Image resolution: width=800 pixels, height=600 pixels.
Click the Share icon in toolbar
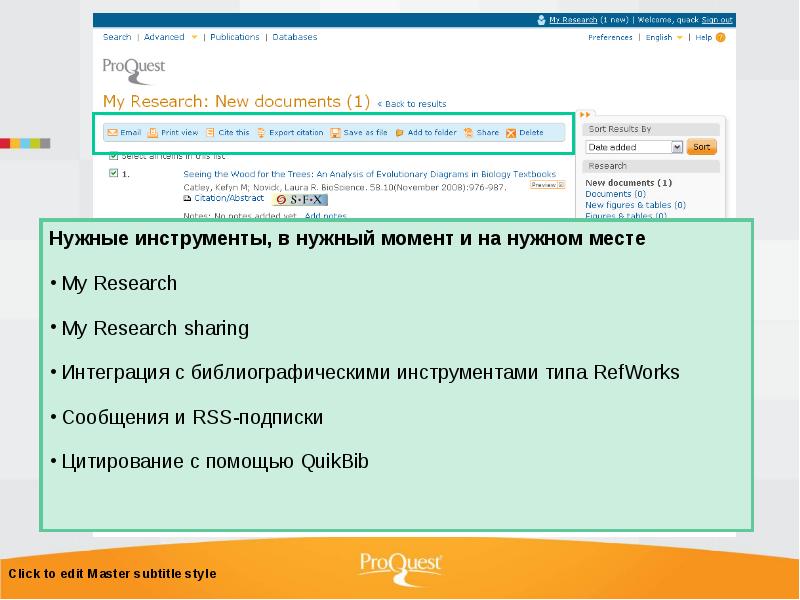point(468,132)
